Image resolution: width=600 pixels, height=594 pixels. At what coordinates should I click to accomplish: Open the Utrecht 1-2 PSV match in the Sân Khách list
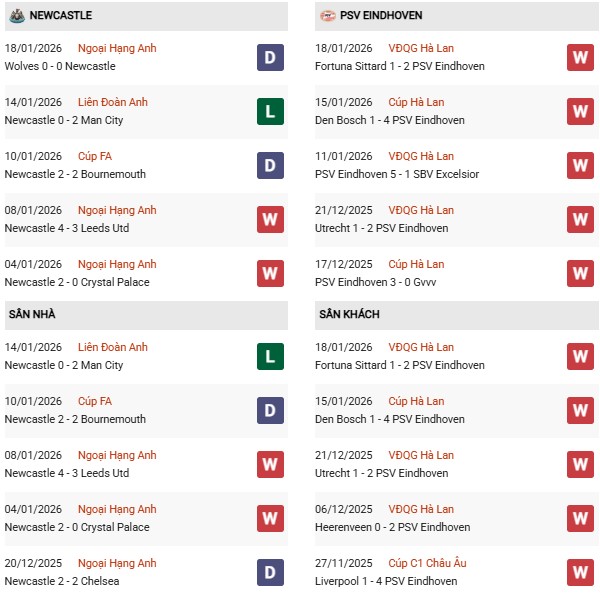(380, 473)
